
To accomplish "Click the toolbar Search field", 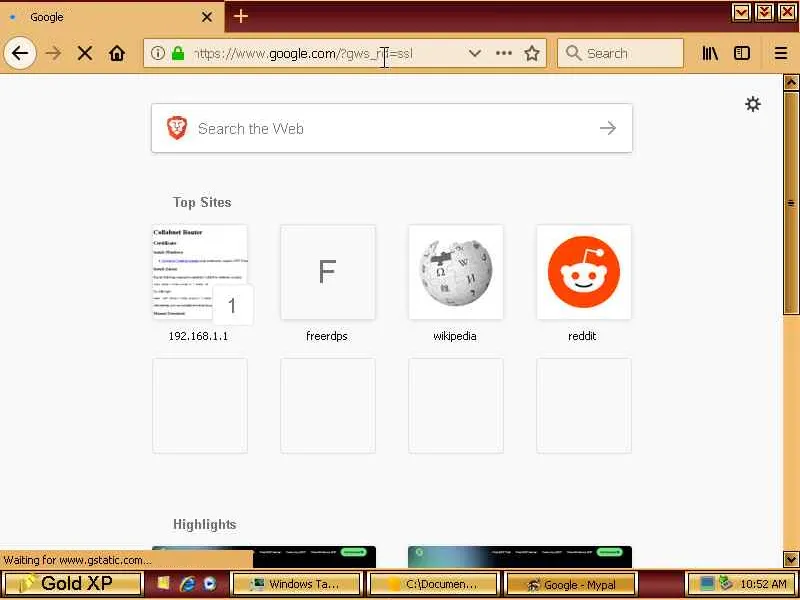I will point(620,53).
